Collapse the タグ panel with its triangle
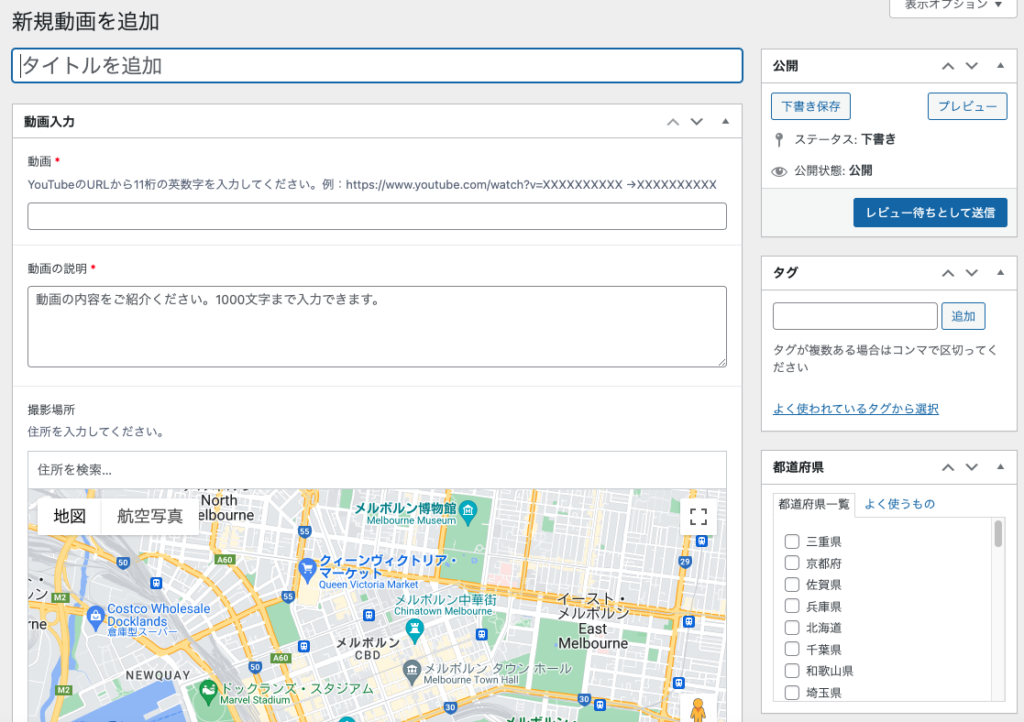1024x722 pixels. click(1000, 272)
